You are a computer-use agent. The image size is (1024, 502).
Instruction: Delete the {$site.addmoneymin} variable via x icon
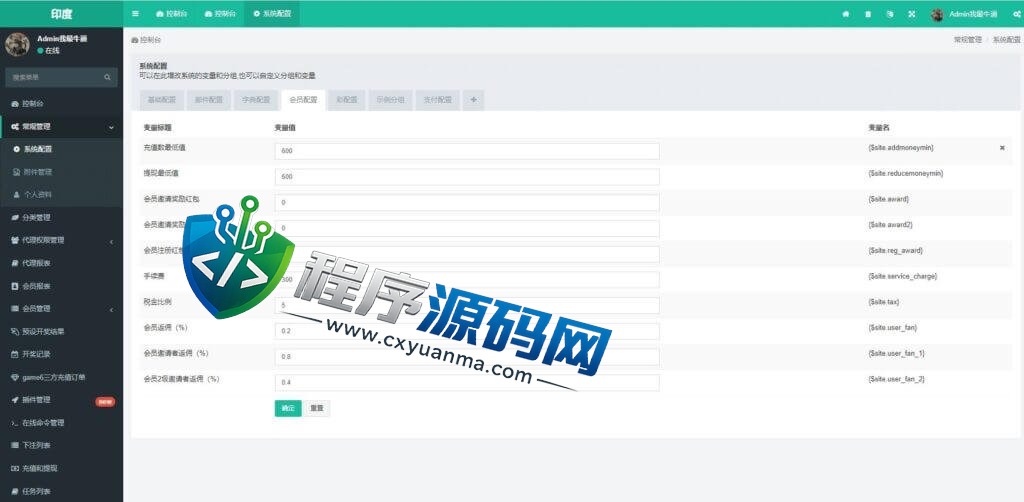[x=1002, y=148]
